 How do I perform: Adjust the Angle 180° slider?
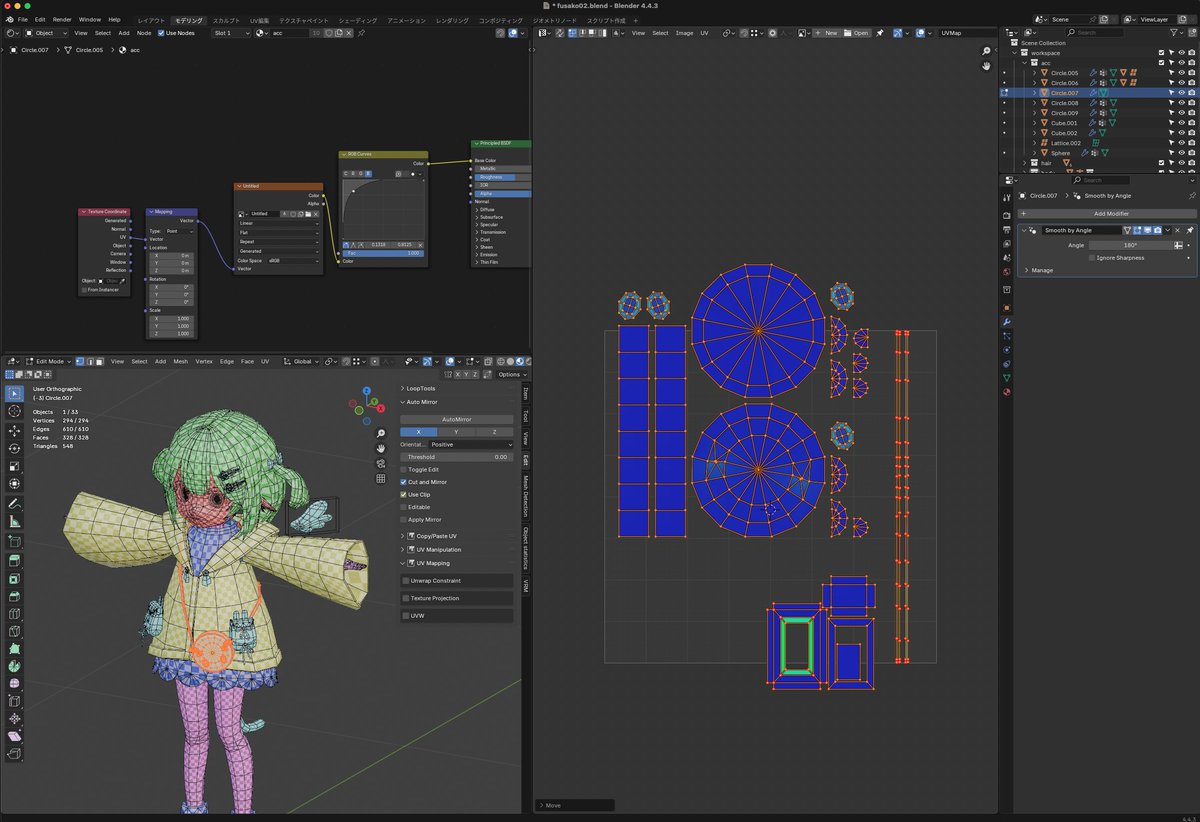point(1130,245)
